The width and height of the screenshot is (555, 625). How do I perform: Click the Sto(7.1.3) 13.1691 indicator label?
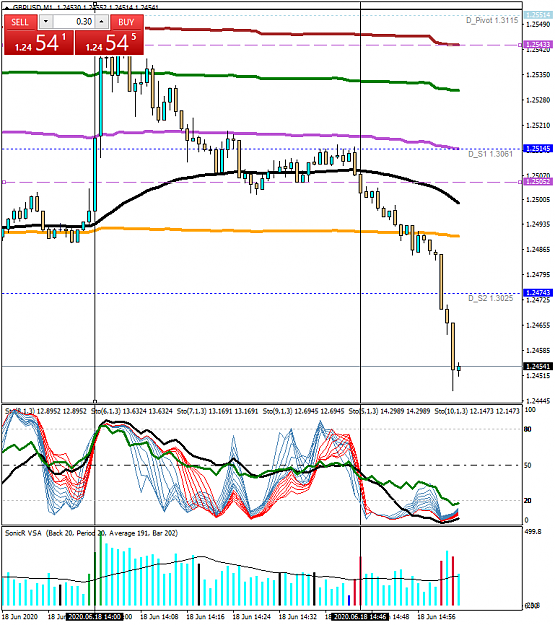tap(217, 411)
